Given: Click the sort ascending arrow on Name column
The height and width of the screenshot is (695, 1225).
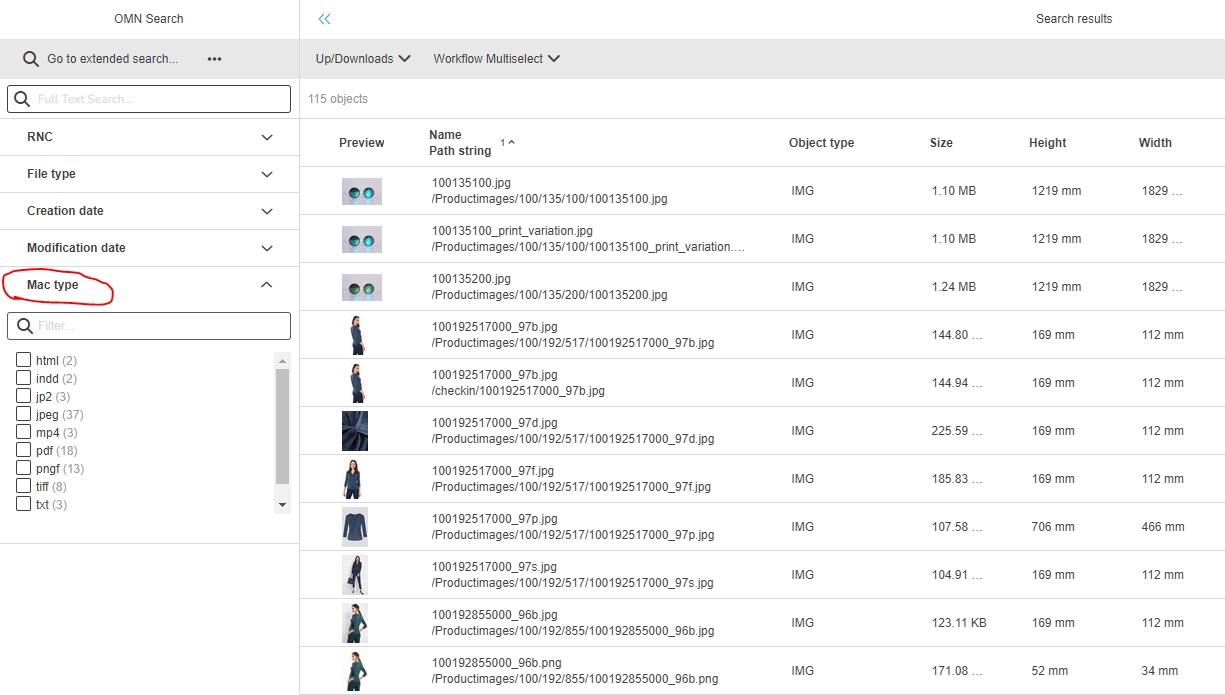Looking at the screenshot, I should pos(511,143).
